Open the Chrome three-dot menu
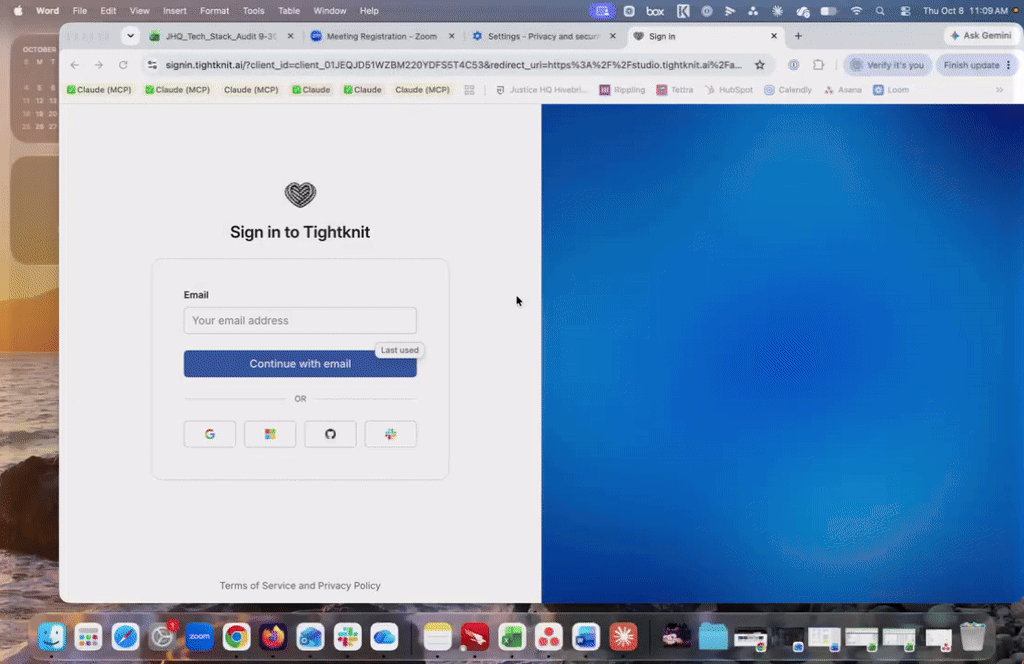The image size is (1024, 664). pyautogui.click(x=1009, y=65)
